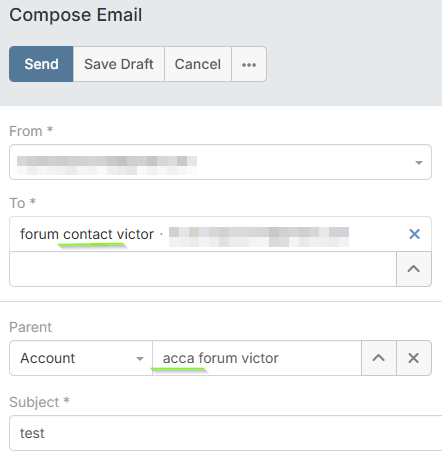Remove forum contact victor from recipients

click(x=414, y=234)
